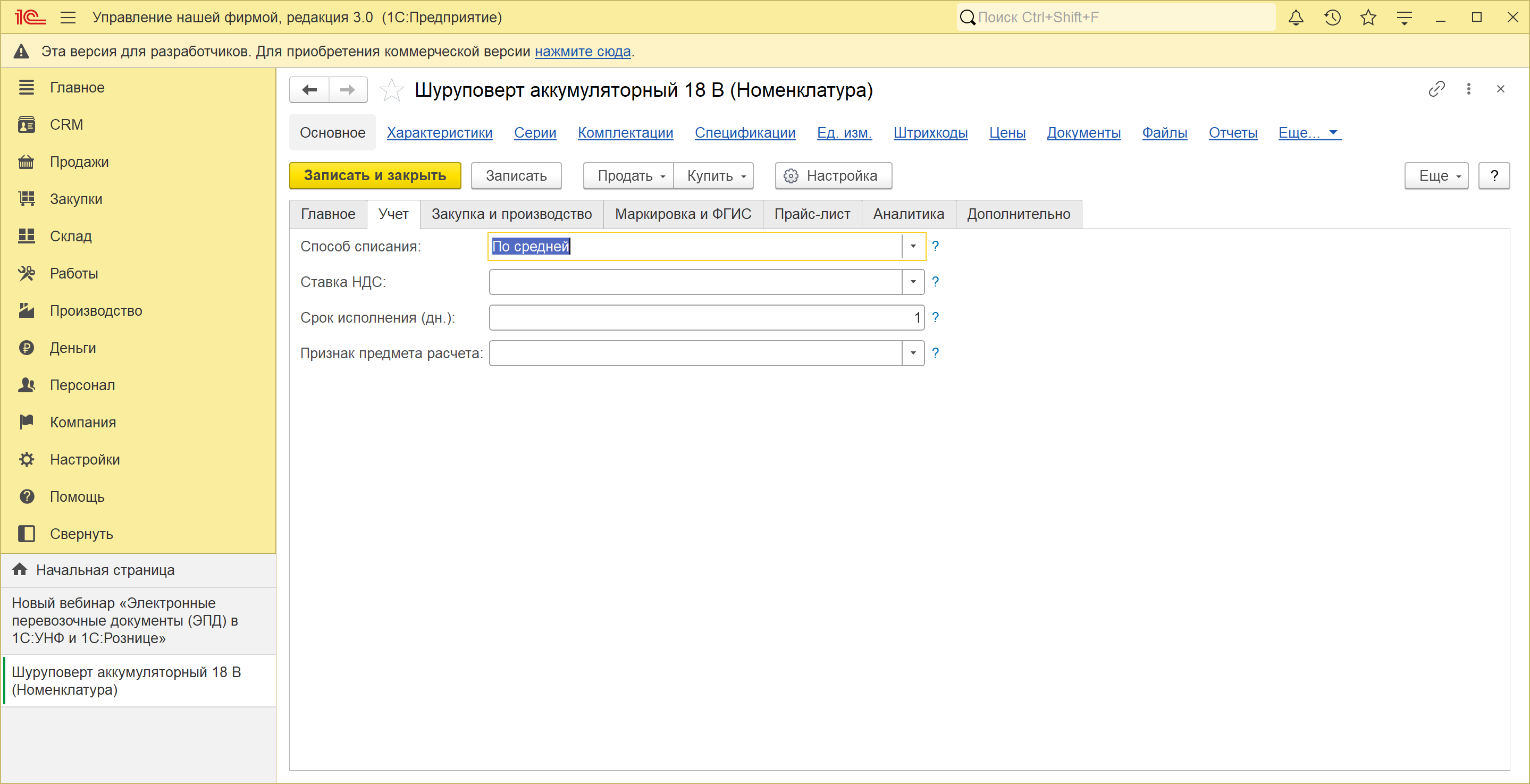
Task: Show help for Ставка НДС field
Action: pyautogui.click(x=936, y=282)
